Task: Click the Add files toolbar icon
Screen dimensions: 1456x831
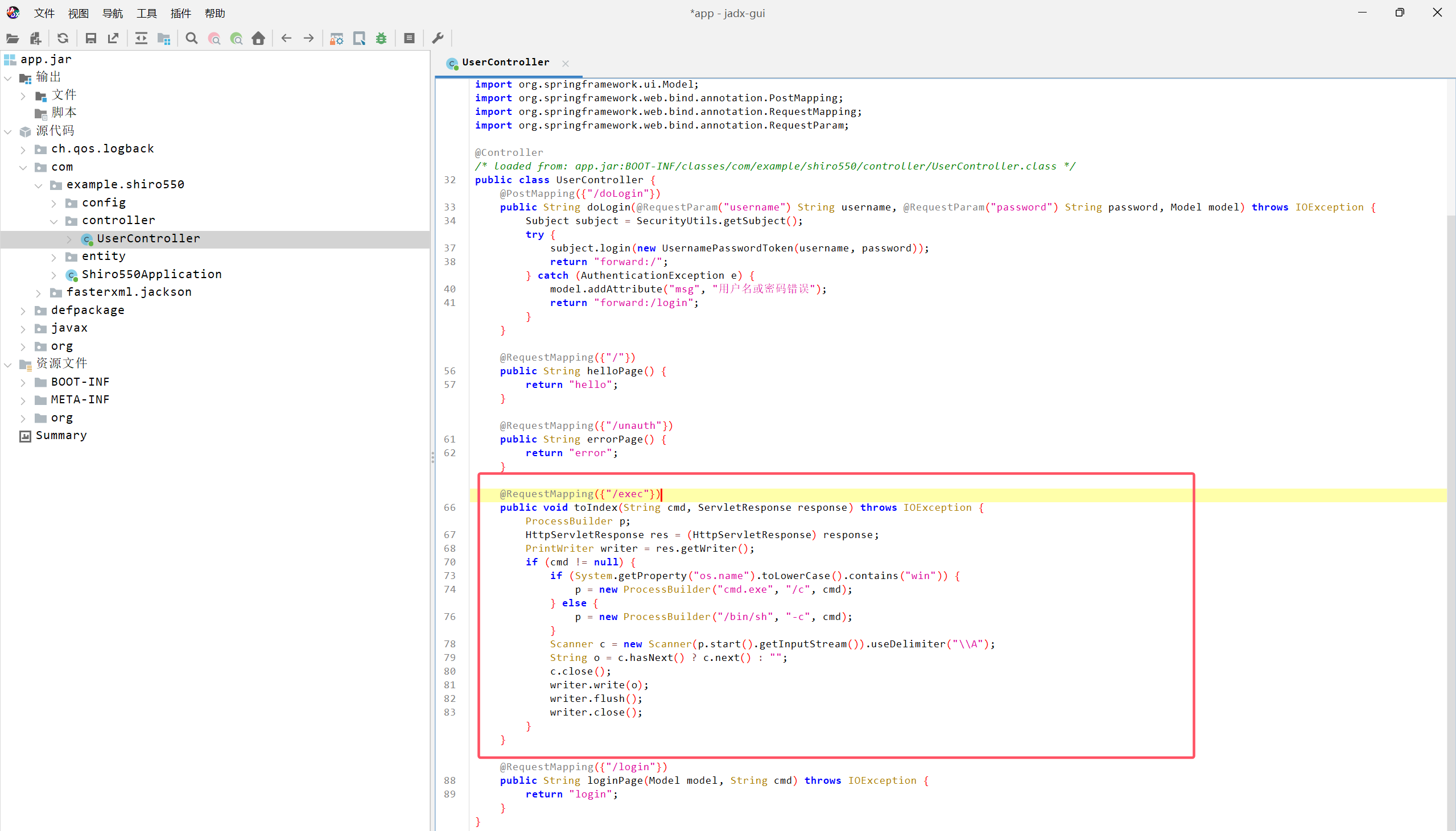Action: 35,38
